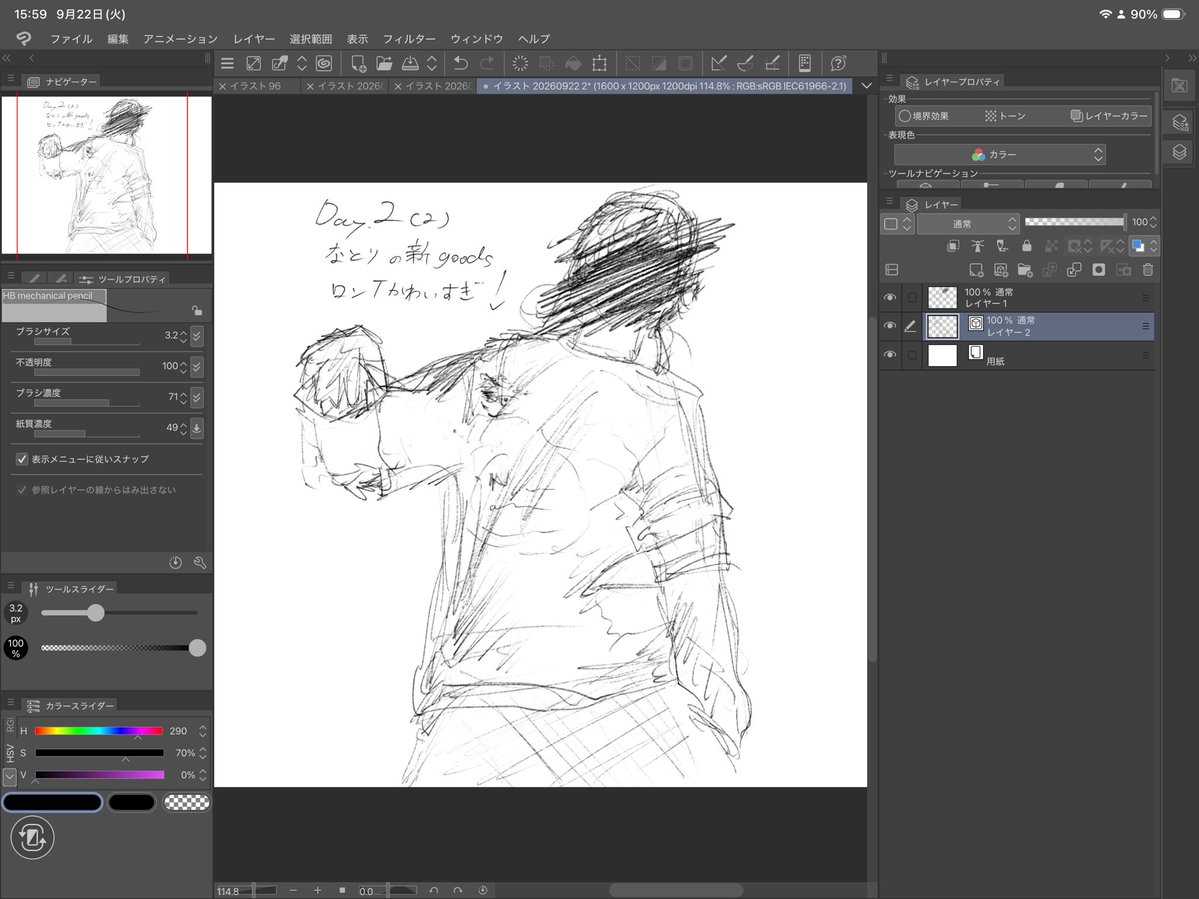1199x899 pixels.
Task: Uncheck 表示メニューに従いスナップ checkbox
Action: [22, 459]
